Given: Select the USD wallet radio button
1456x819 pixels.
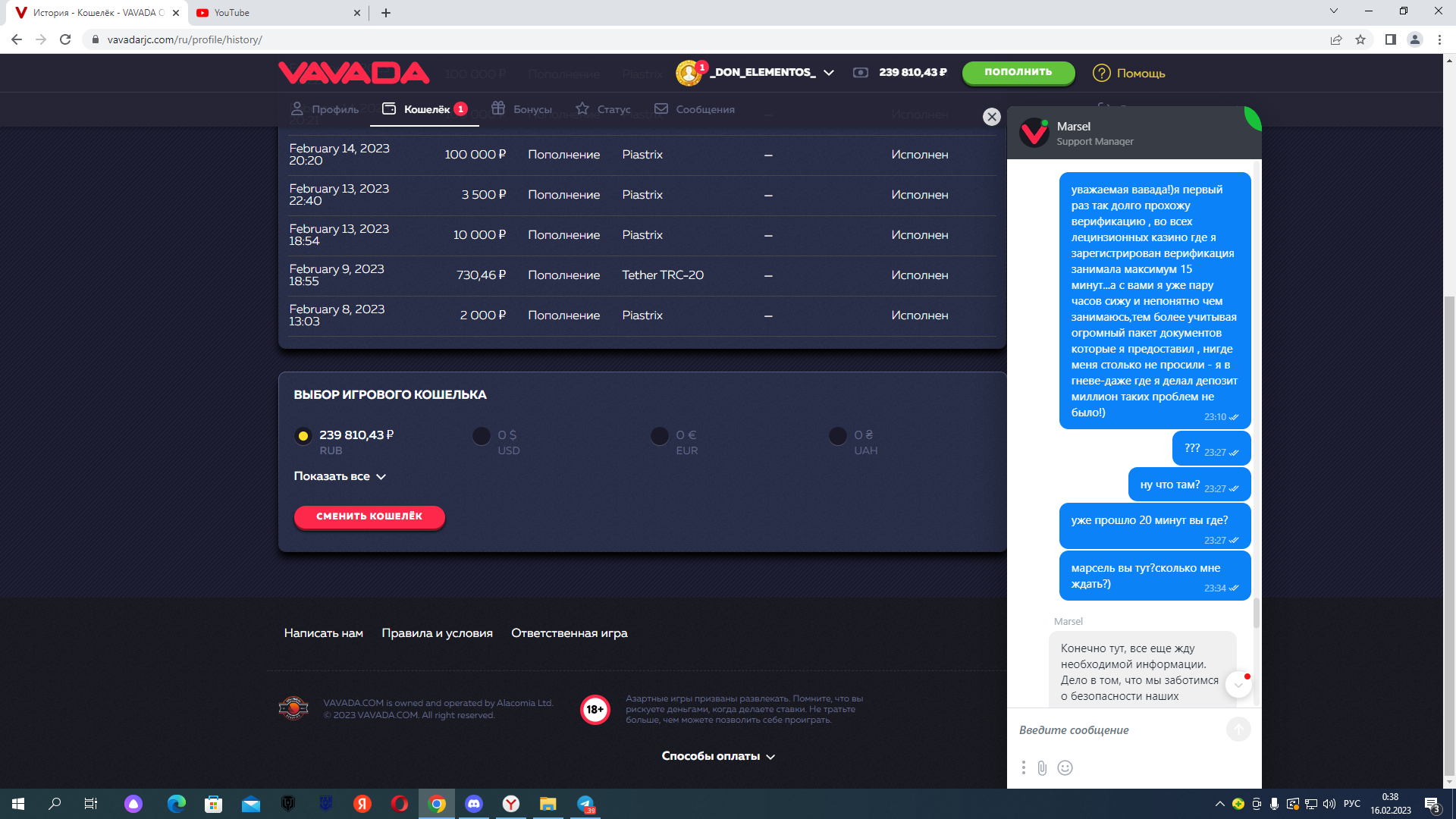Looking at the screenshot, I should click(482, 436).
